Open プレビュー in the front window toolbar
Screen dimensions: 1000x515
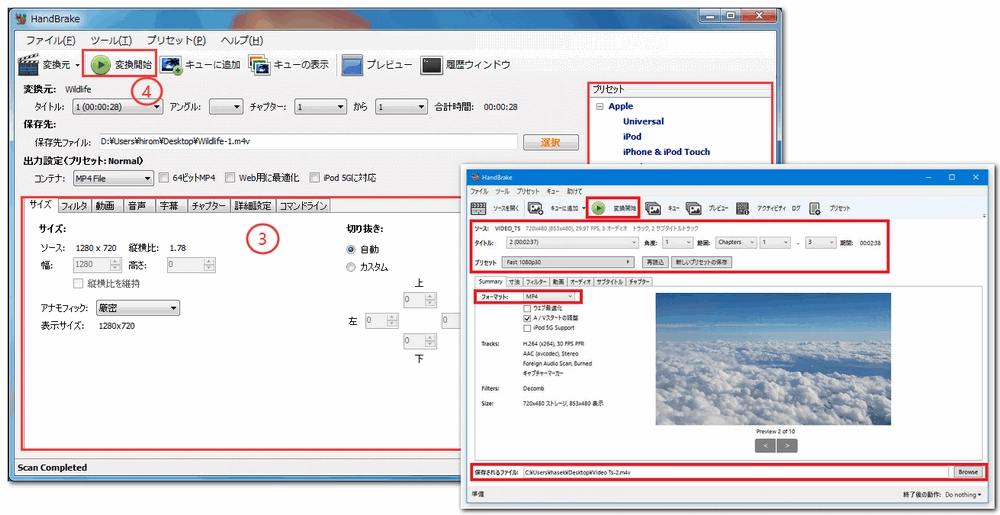pyautogui.click(x=707, y=208)
